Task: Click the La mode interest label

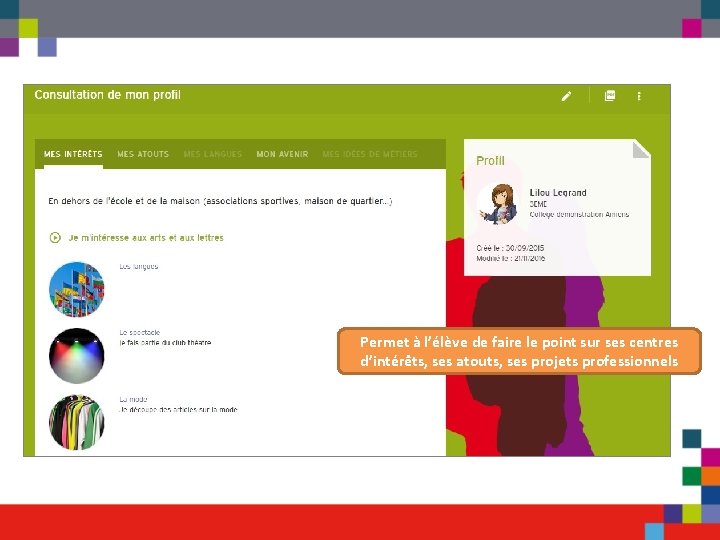Action: (133, 399)
